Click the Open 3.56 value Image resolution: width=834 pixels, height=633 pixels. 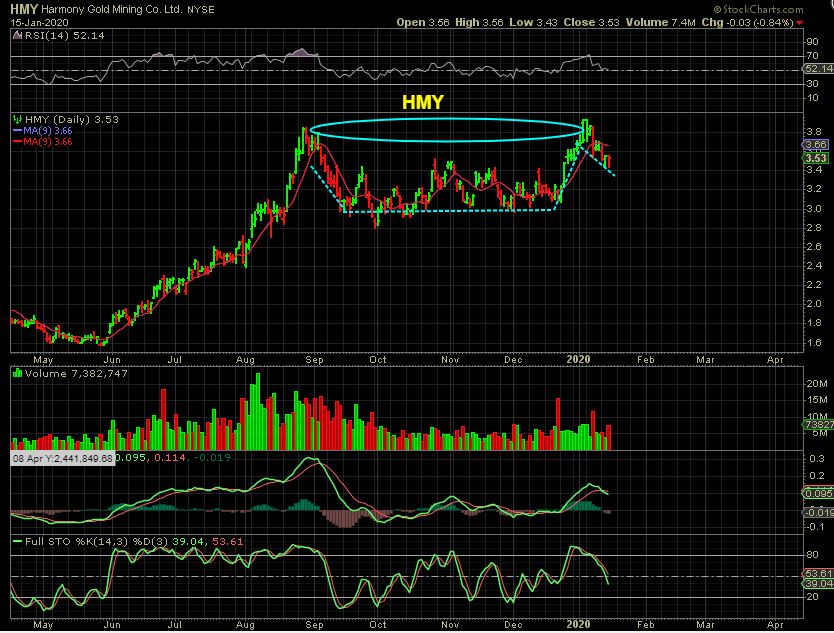[x=423, y=22]
